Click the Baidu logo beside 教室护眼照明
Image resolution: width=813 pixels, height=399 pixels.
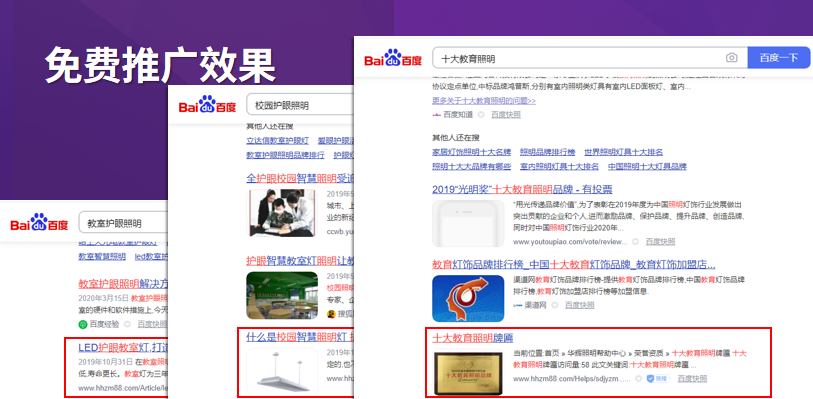point(39,222)
